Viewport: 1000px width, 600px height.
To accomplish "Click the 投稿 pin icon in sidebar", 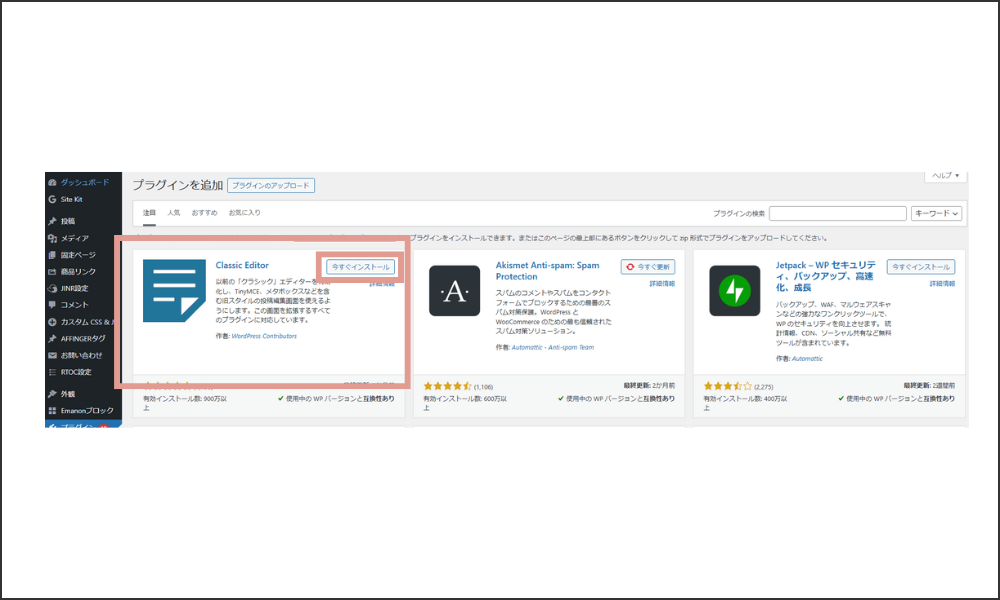I will point(52,221).
